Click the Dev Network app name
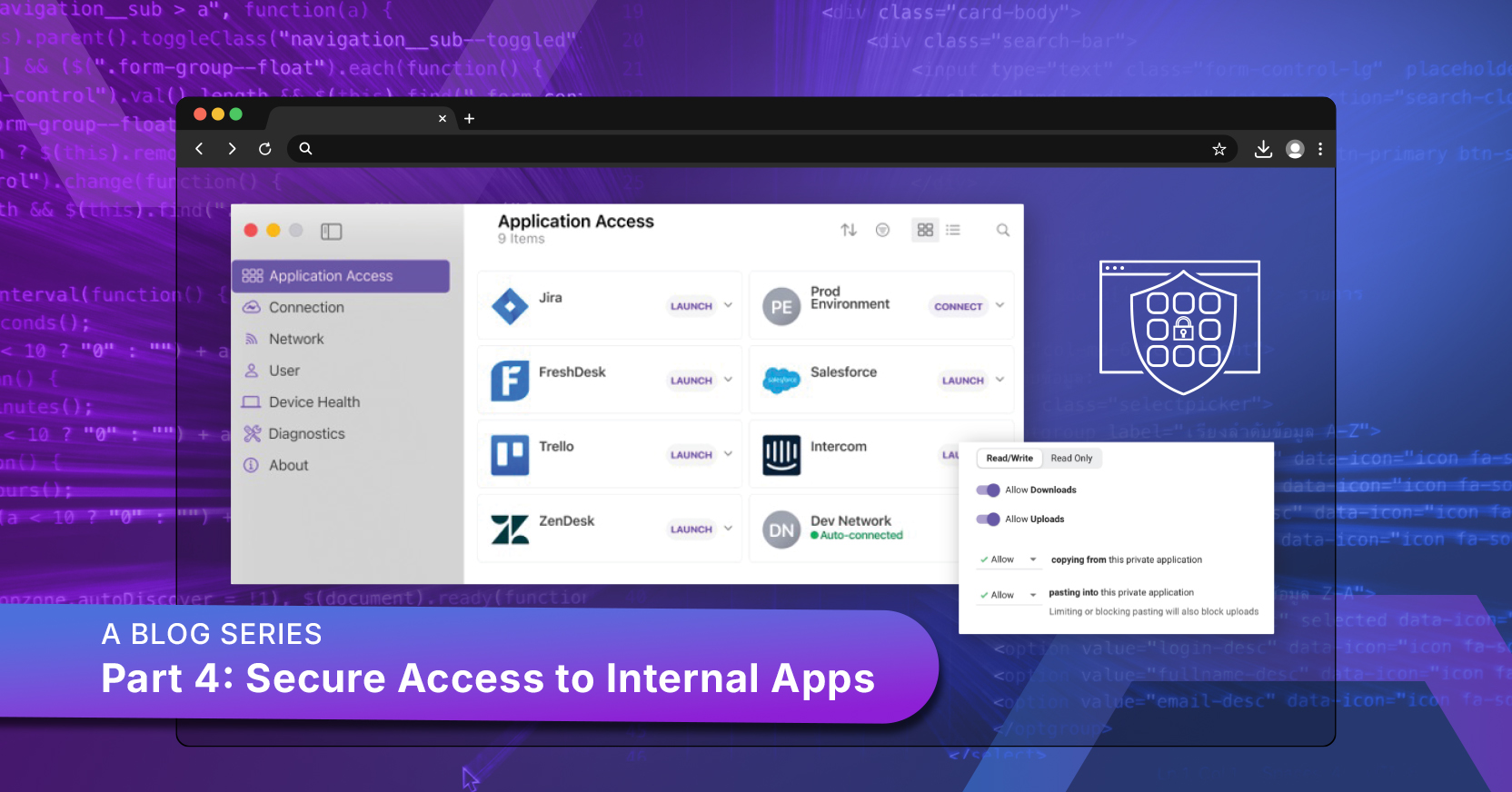Image resolution: width=1512 pixels, height=792 pixels. 851,521
